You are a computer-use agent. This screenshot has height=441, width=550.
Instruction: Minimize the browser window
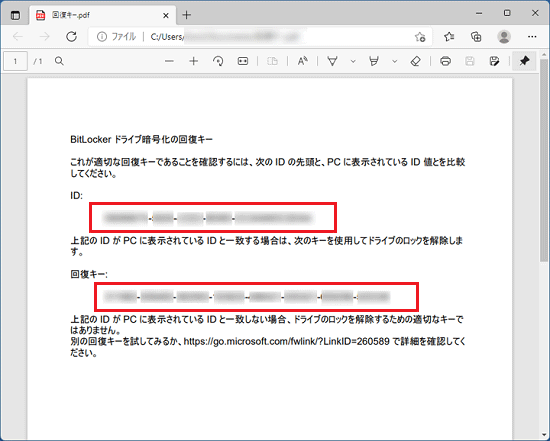(479, 14)
